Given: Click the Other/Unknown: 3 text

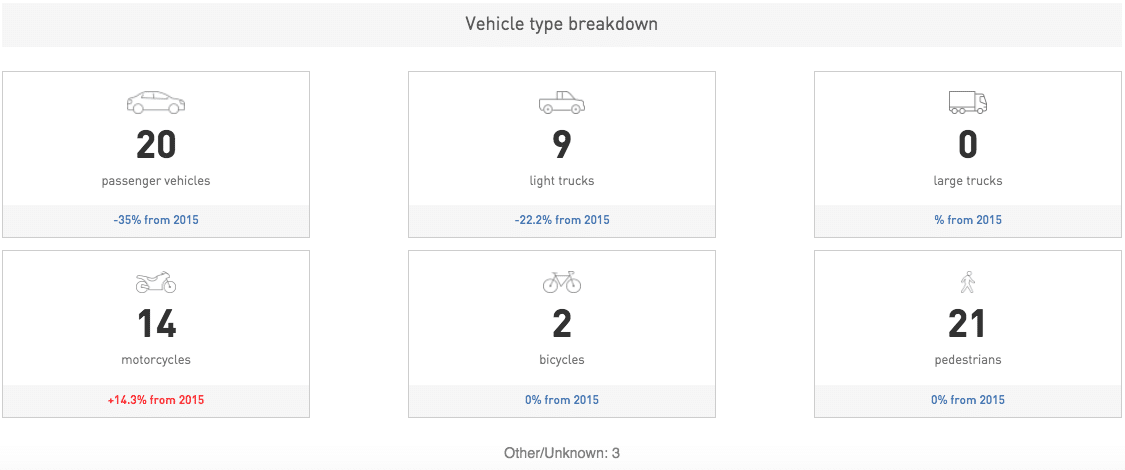Looking at the screenshot, I should pyautogui.click(x=562, y=453).
